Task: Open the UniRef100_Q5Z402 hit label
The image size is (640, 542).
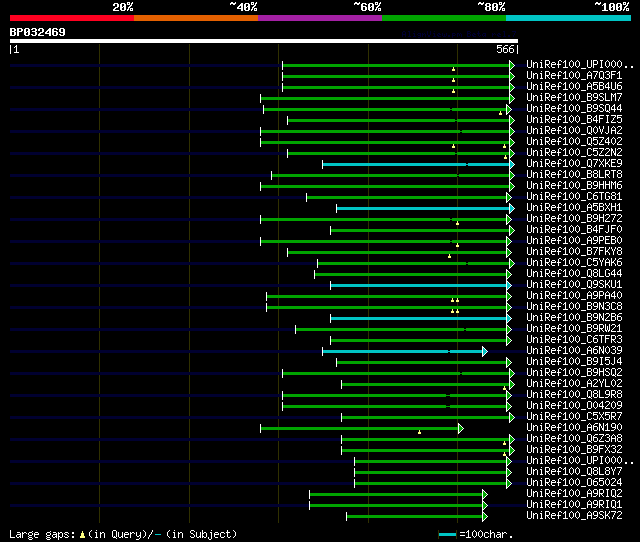Action: pyautogui.click(x=574, y=142)
